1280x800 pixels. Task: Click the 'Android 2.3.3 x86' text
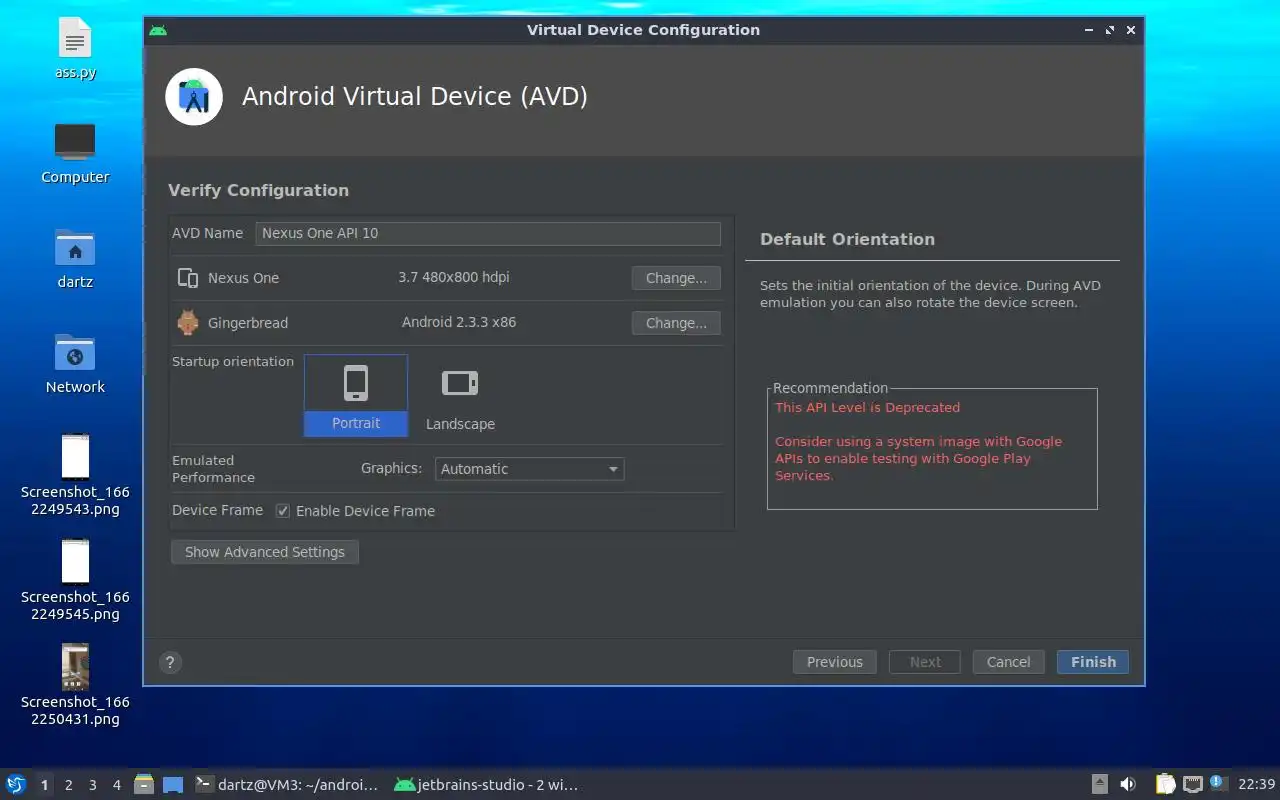pyautogui.click(x=459, y=323)
